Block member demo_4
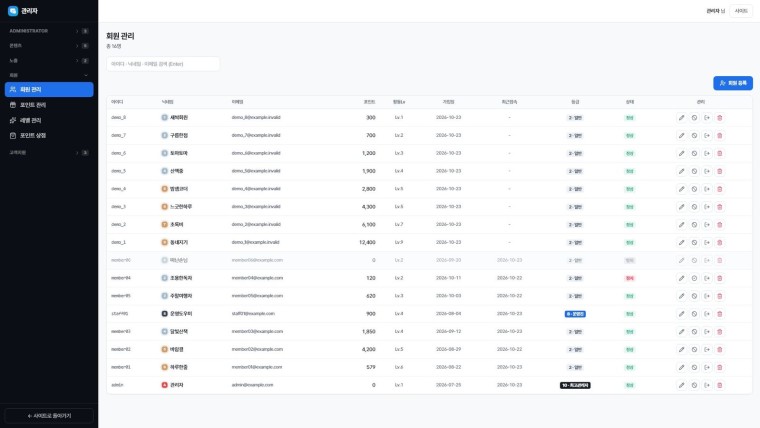Viewport: 760px width, 428px height. pos(694,189)
